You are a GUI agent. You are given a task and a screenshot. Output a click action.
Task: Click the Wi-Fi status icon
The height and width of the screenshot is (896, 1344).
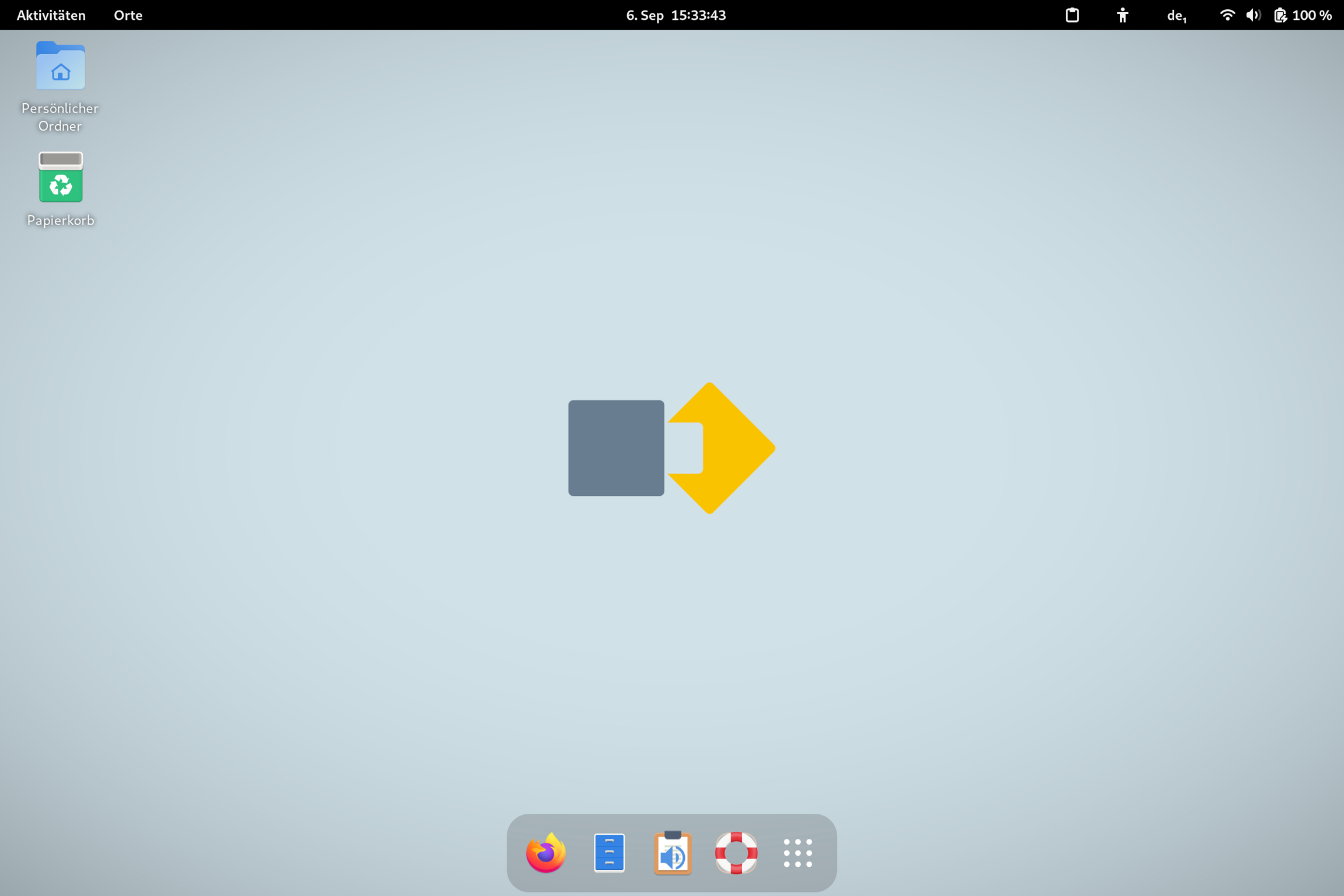point(1227,15)
